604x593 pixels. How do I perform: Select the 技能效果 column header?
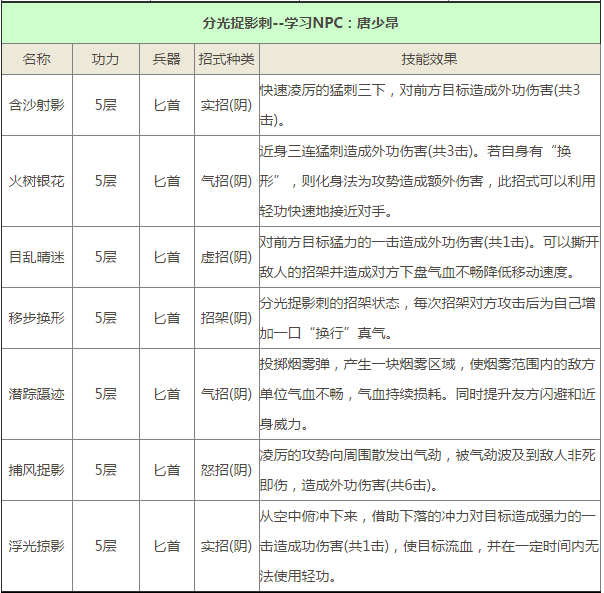click(x=429, y=60)
